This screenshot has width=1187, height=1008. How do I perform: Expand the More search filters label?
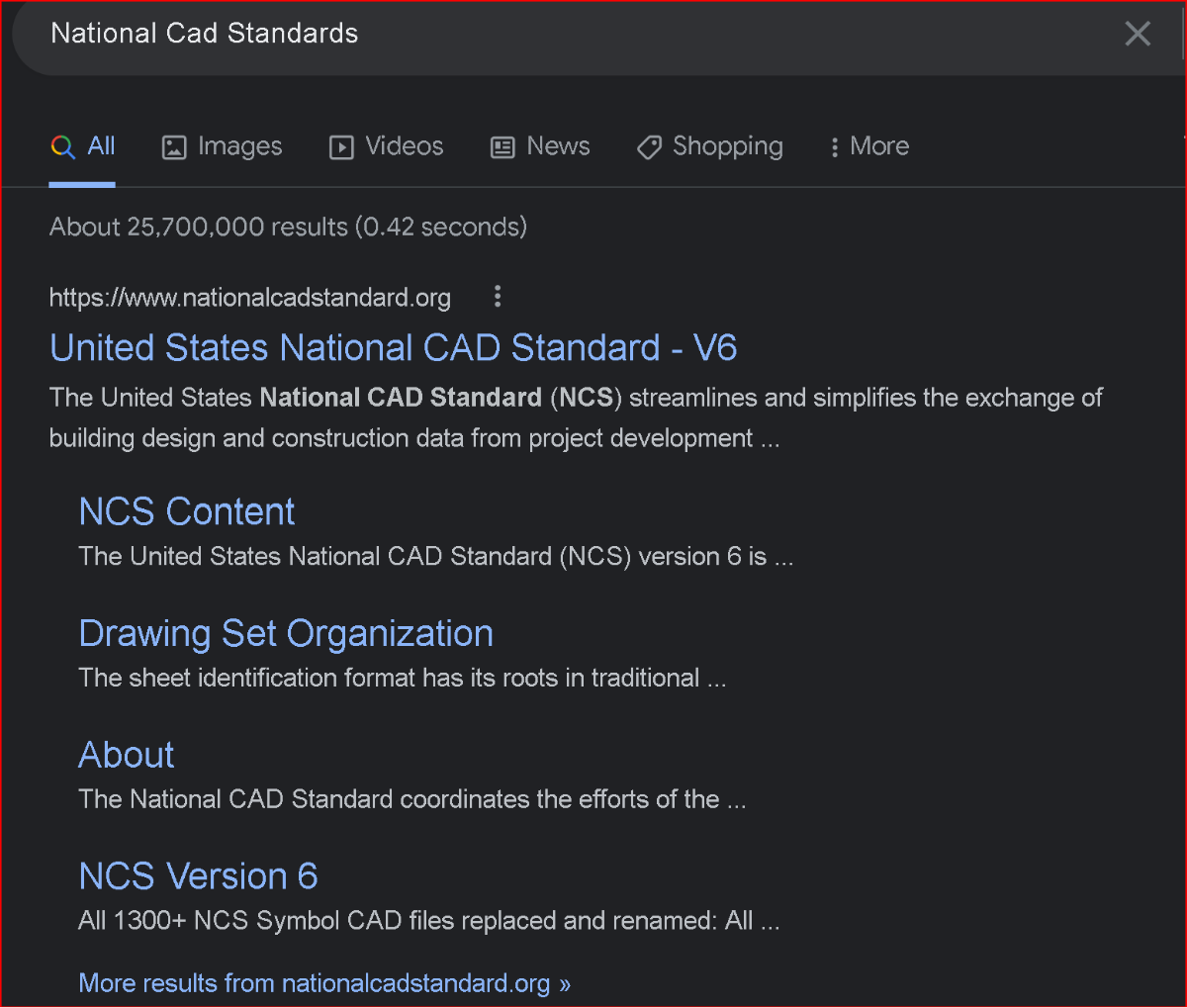(x=879, y=146)
